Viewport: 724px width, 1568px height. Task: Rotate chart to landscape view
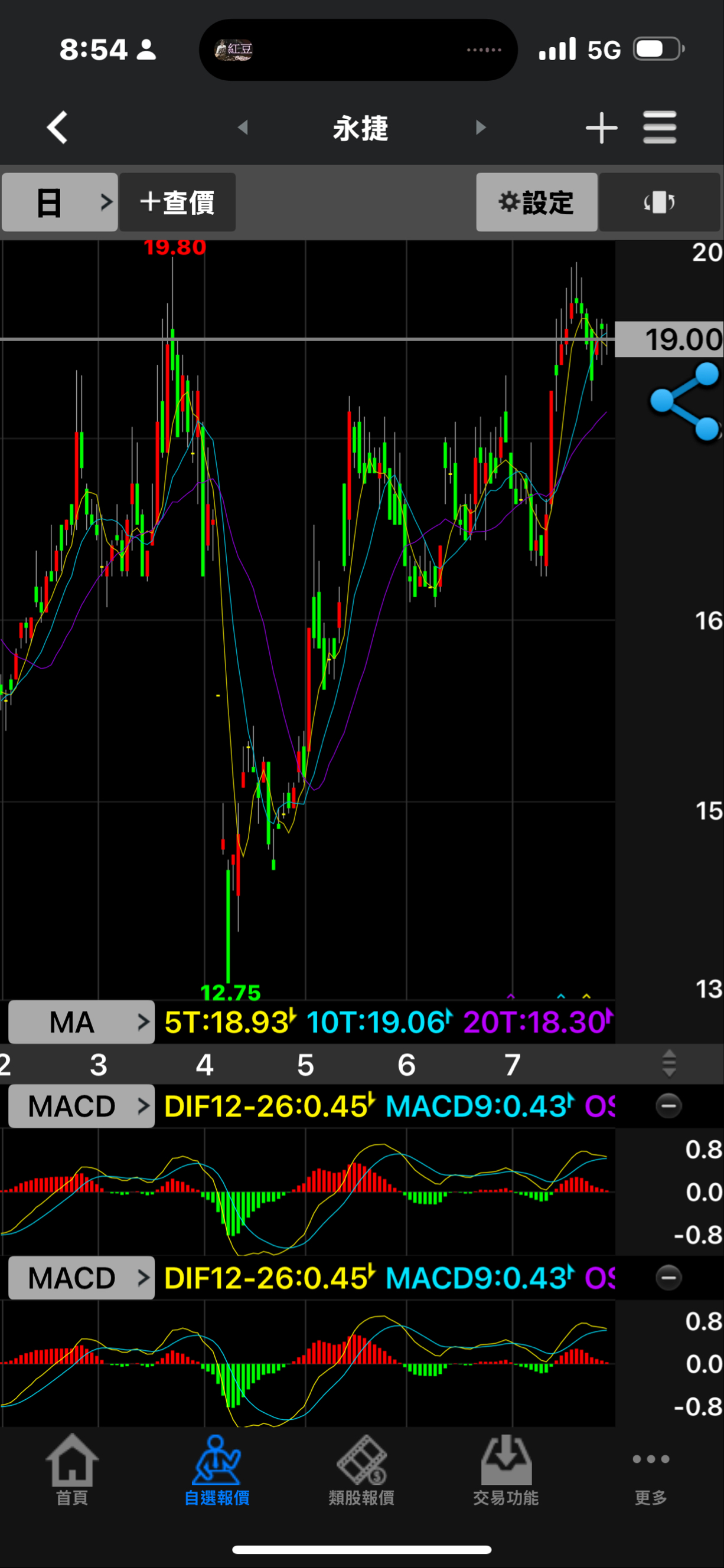[x=660, y=202]
